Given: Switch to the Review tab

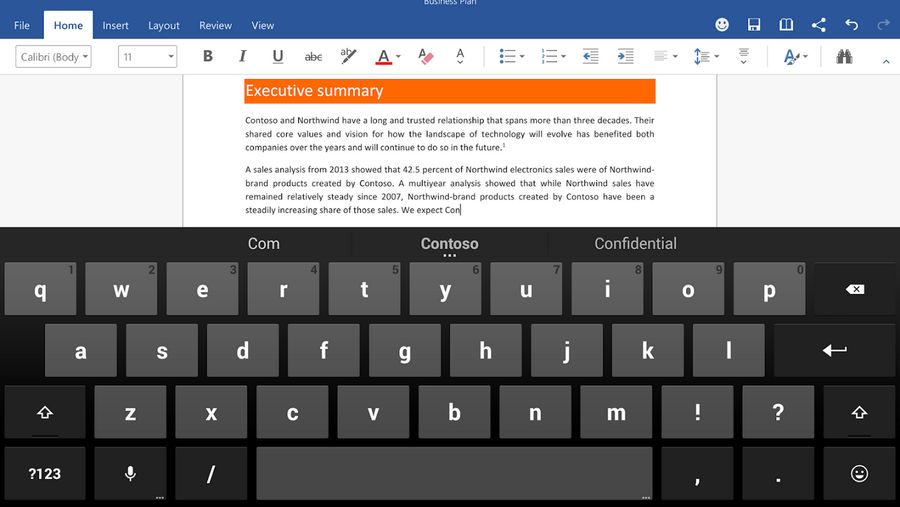Looking at the screenshot, I should point(215,25).
